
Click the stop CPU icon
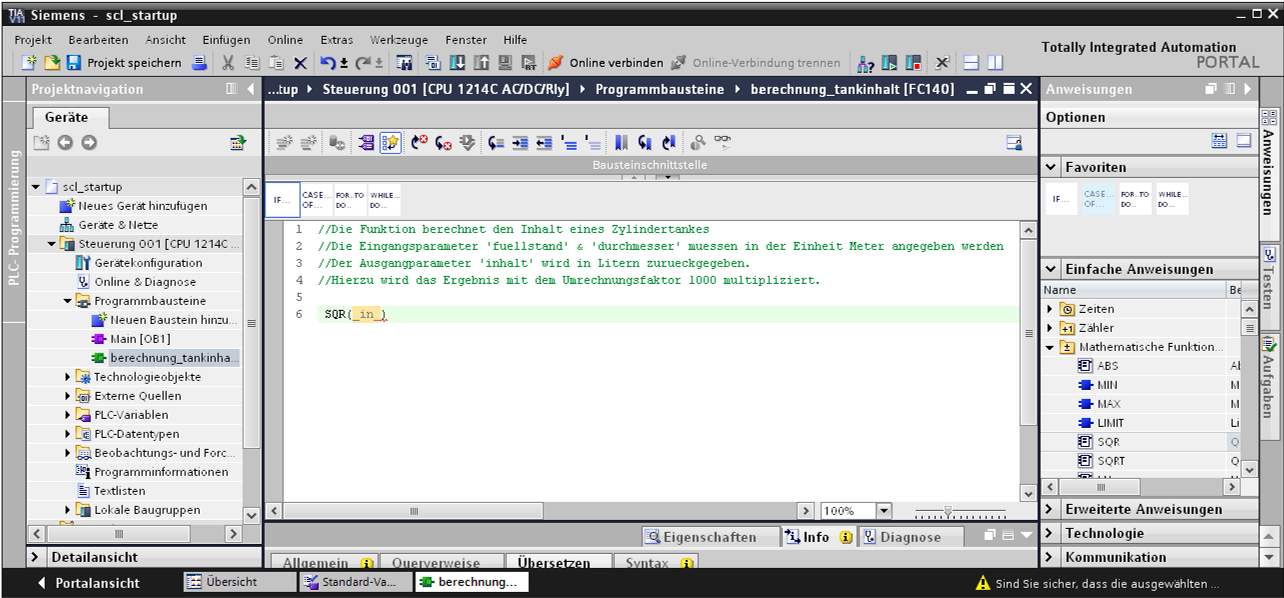(x=913, y=63)
